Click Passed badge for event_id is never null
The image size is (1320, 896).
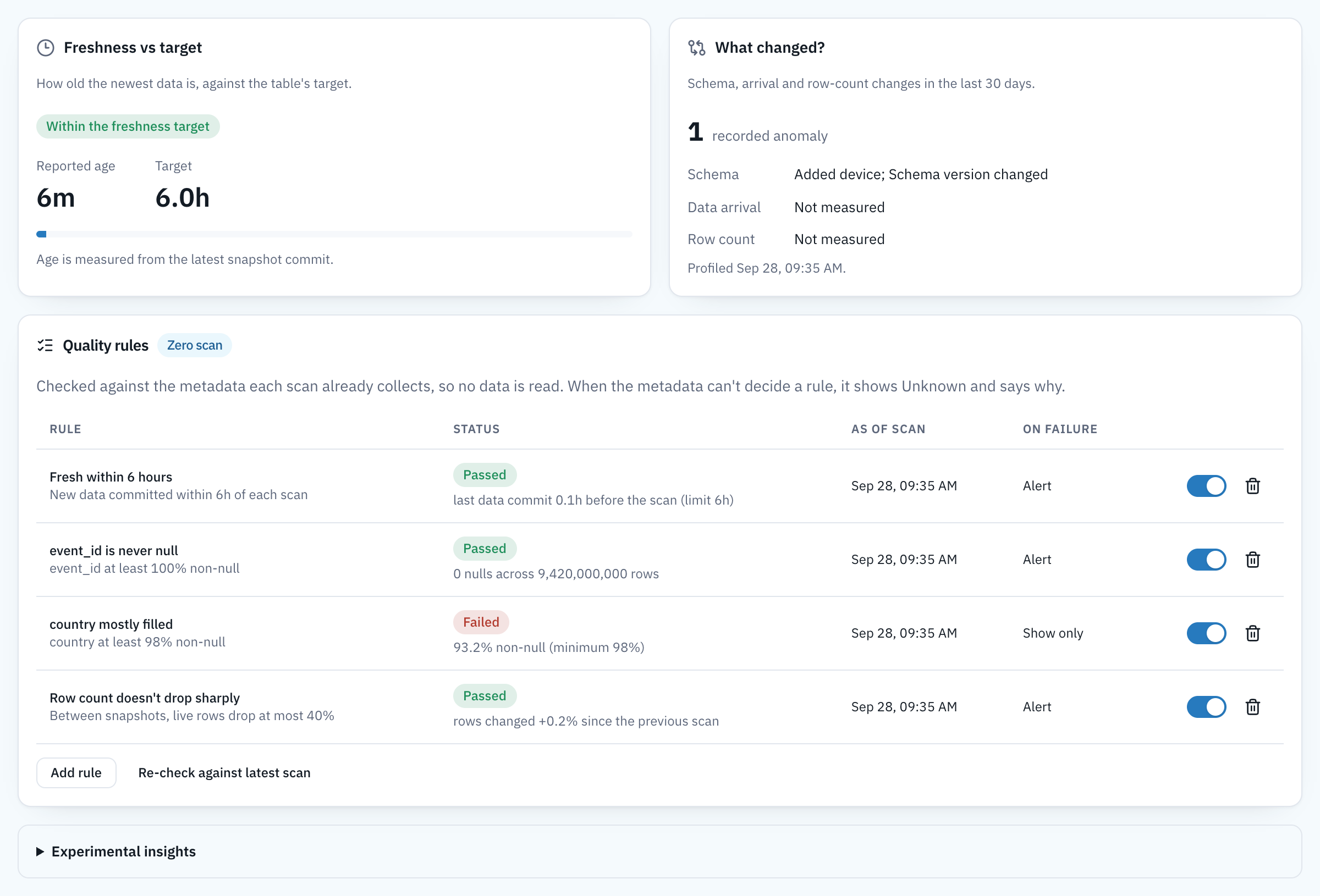click(x=485, y=549)
